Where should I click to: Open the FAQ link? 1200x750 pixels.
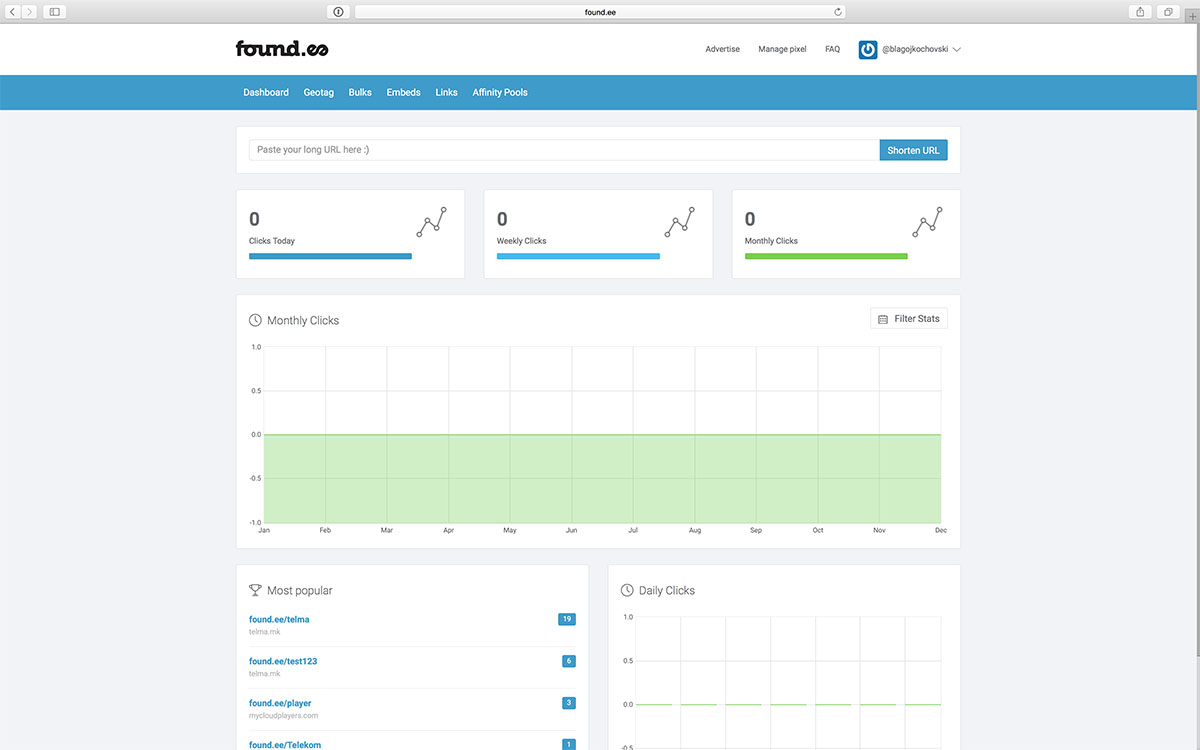pyautogui.click(x=832, y=49)
